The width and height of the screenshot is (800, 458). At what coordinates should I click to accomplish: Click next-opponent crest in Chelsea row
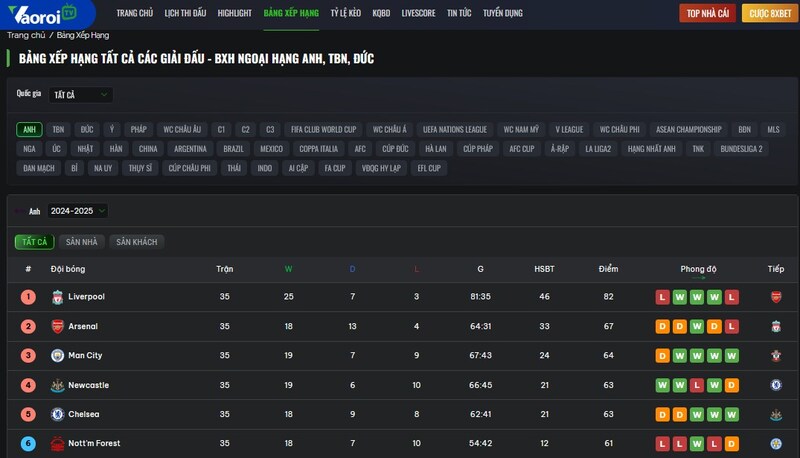tap(776, 414)
